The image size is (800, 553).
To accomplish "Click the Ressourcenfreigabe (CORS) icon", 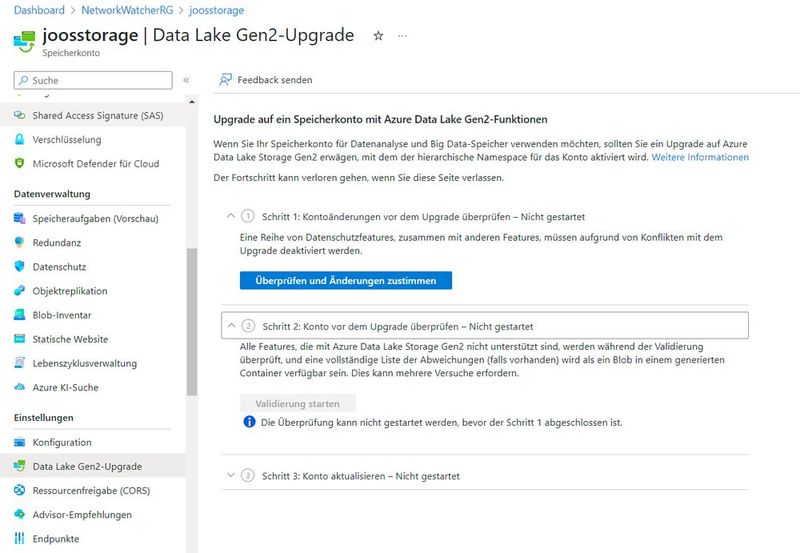I will [19, 490].
